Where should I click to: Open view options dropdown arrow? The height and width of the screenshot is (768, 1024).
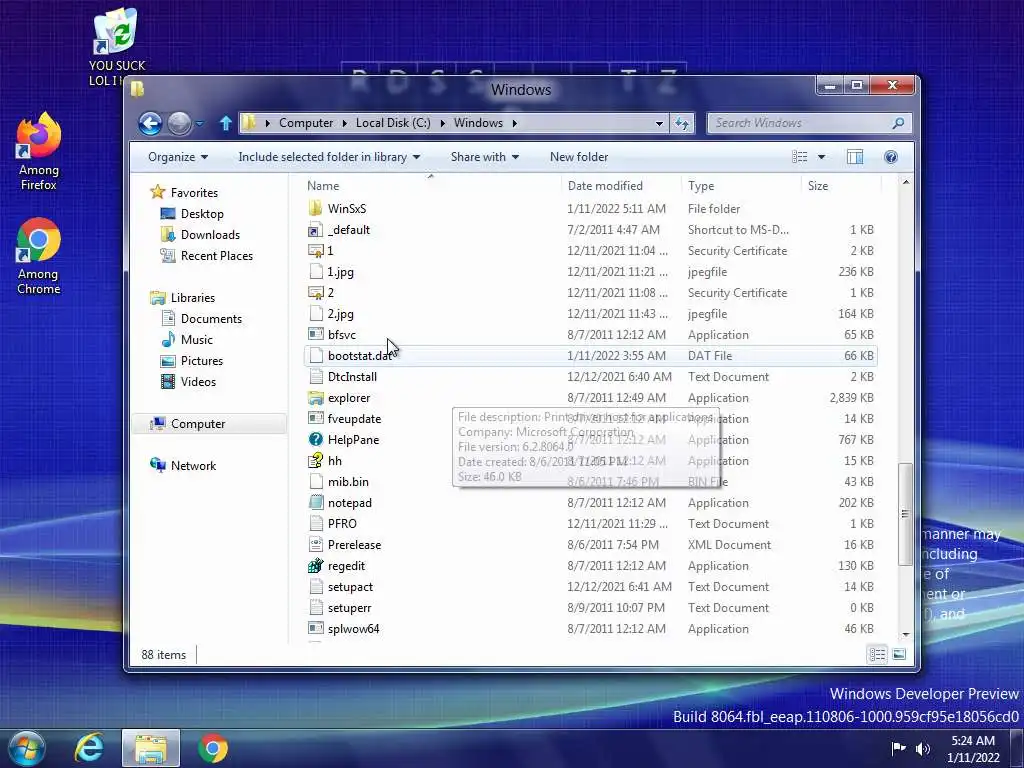822,157
